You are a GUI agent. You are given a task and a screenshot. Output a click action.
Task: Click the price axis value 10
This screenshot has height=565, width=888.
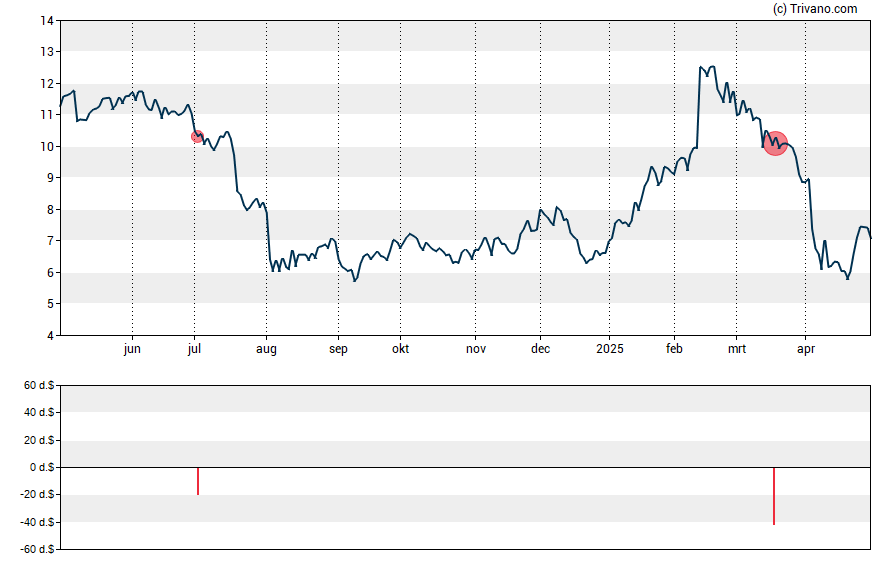click(47, 147)
